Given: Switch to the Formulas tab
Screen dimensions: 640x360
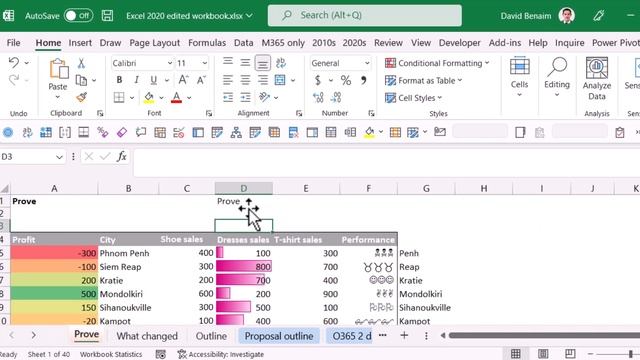Looking at the screenshot, I should (207, 43).
